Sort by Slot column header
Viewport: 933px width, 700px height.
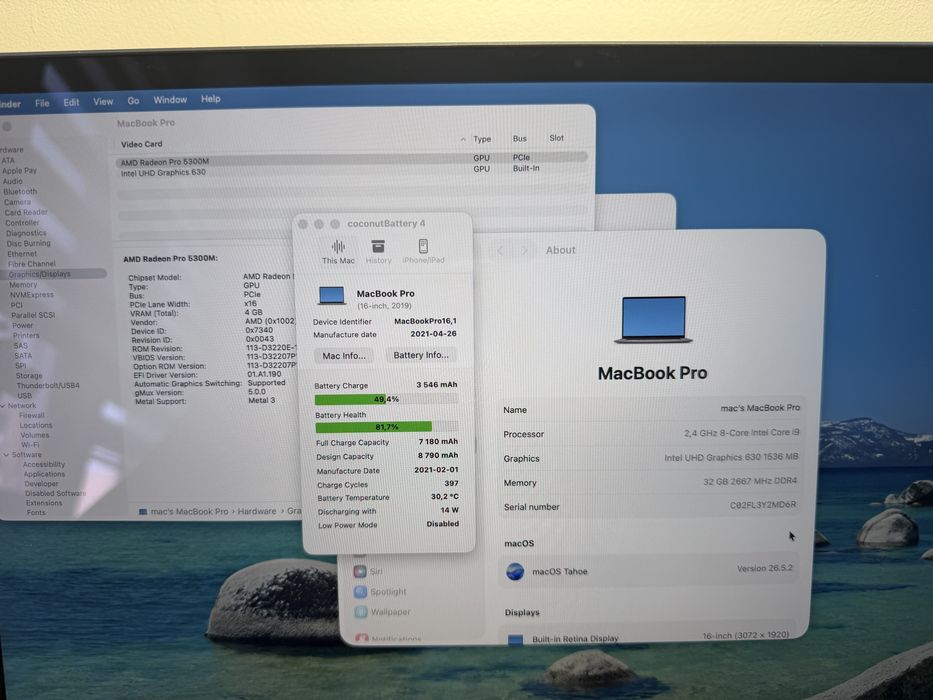[x=556, y=138]
